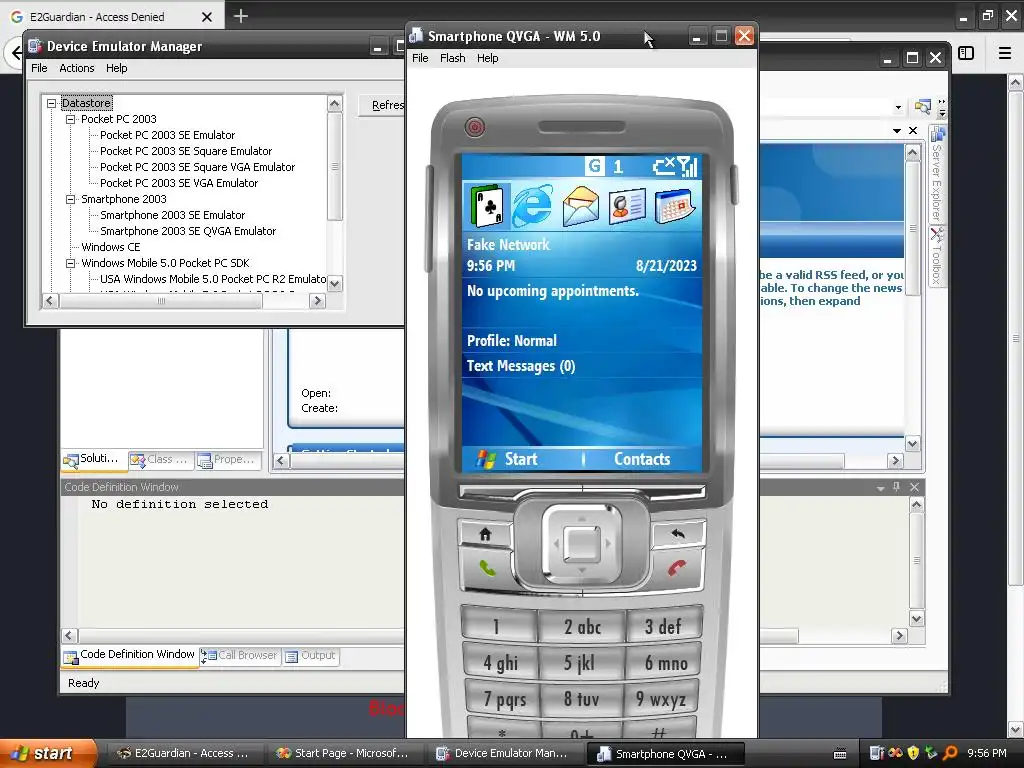The height and width of the screenshot is (768, 1024).
Task: Tap the red power button on phone
Action: [475, 127]
